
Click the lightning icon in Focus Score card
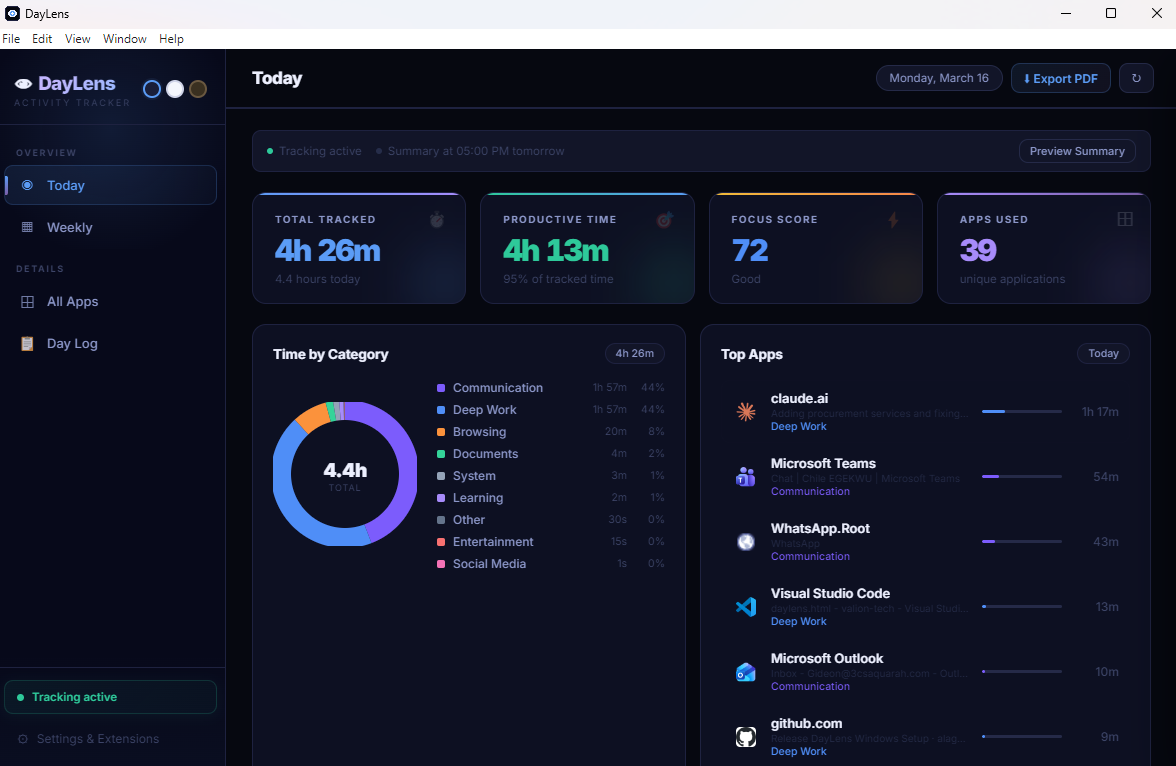click(892, 220)
